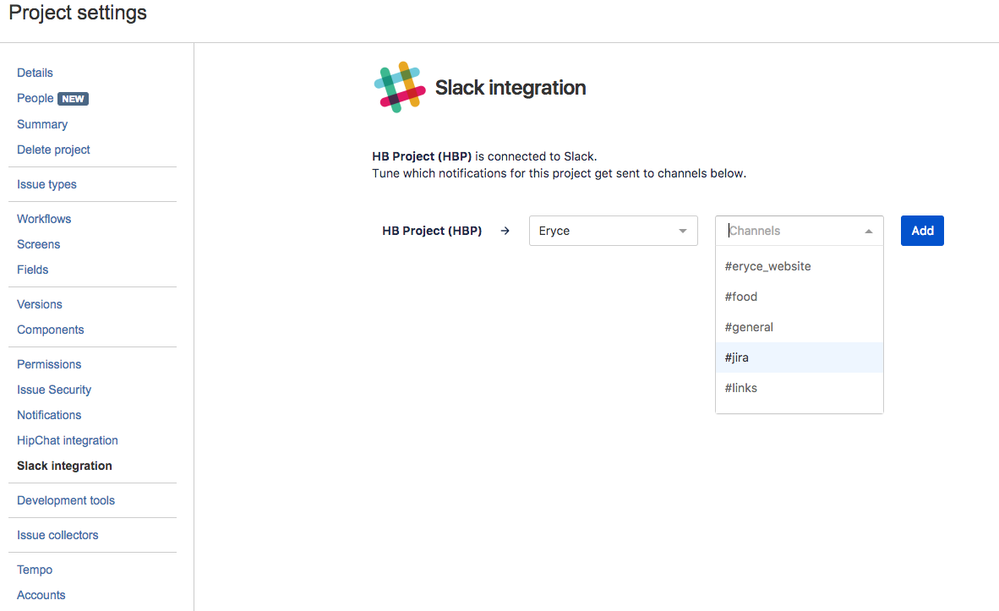Click the Add button
999x611 pixels.
(922, 231)
